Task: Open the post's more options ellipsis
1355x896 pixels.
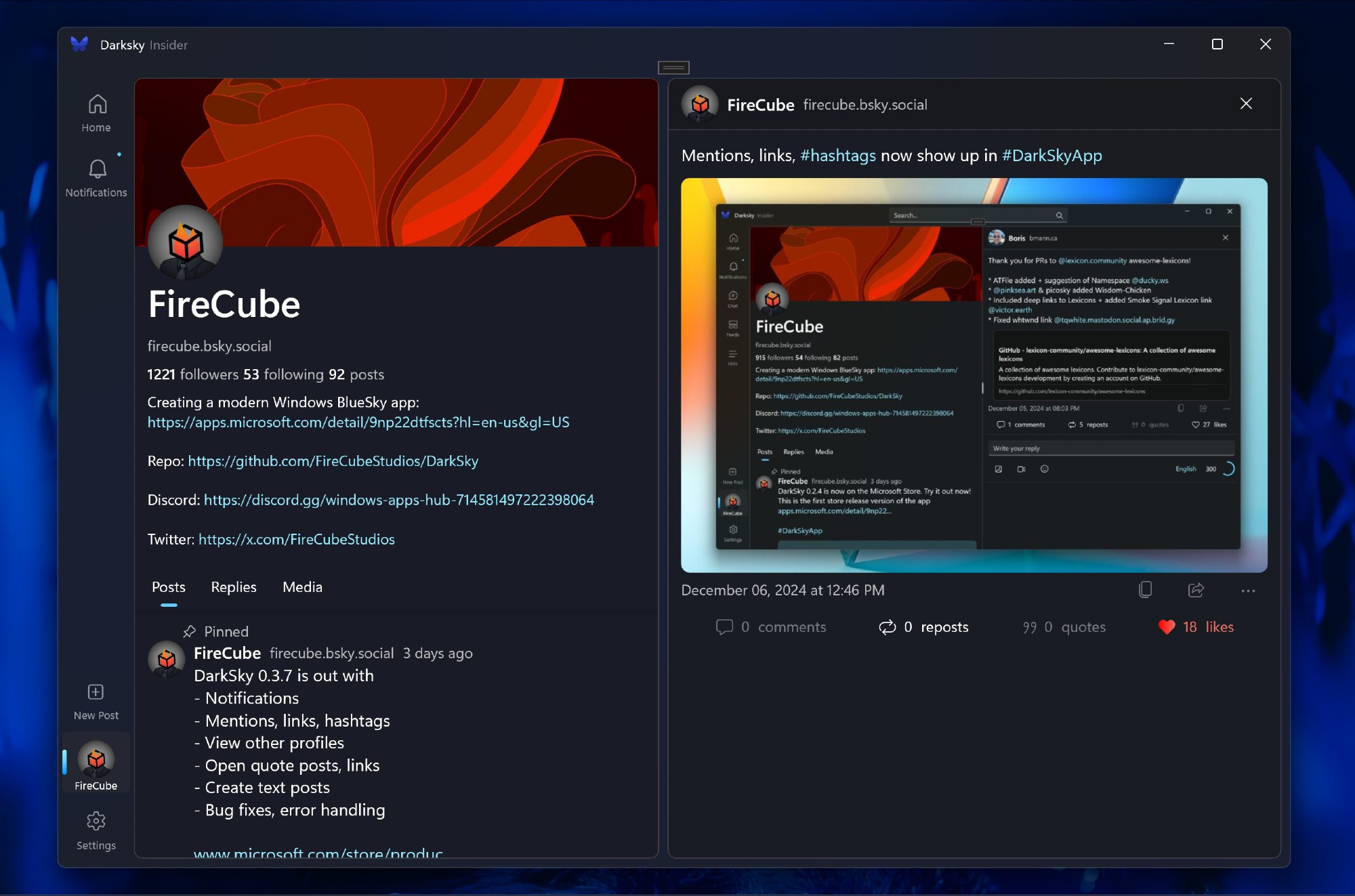Action: [1249, 591]
